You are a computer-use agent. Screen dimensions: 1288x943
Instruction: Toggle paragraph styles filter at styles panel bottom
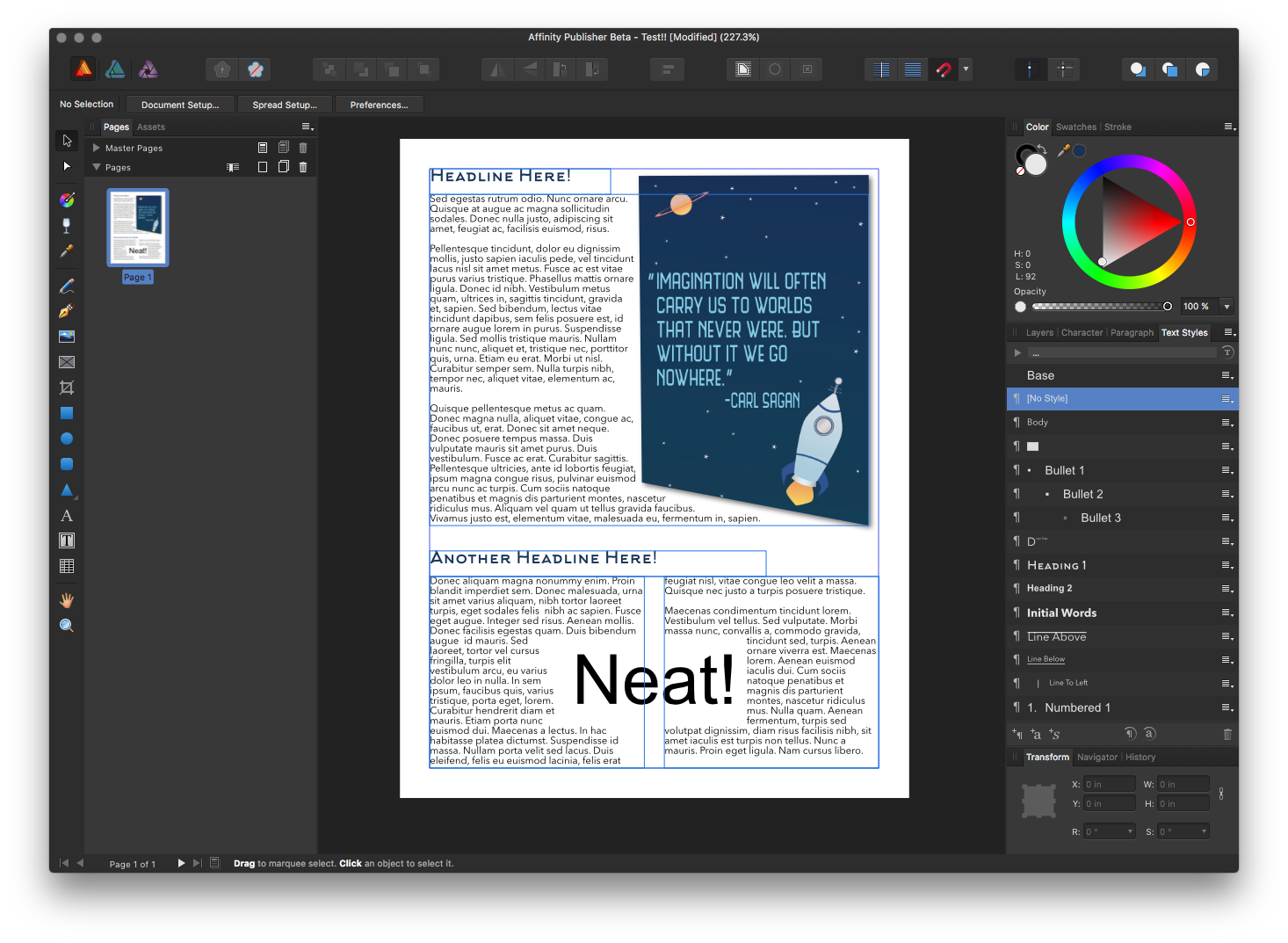click(x=1131, y=733)
